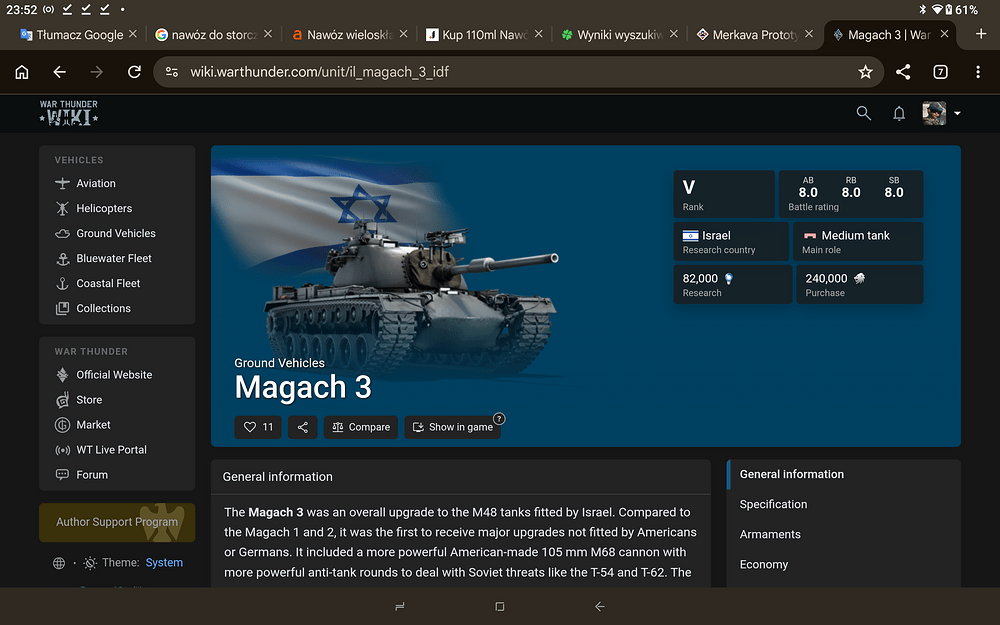
Task: Reload the page with the refresh icon
Action: click(x=134, y=72)
